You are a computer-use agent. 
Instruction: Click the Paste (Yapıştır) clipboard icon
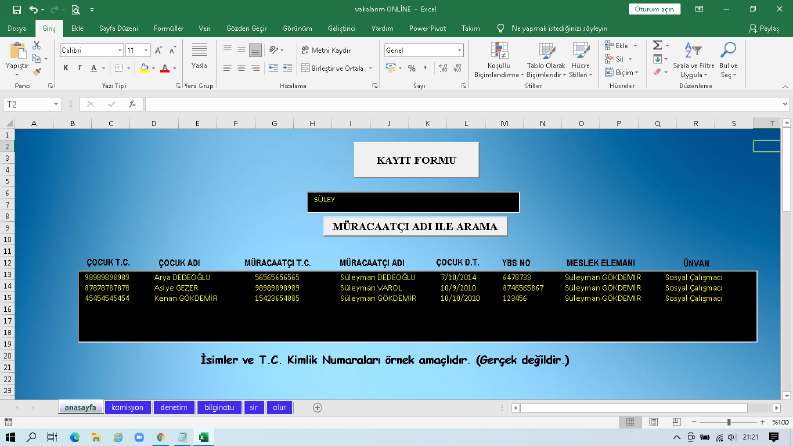click(x=17, y=51)
